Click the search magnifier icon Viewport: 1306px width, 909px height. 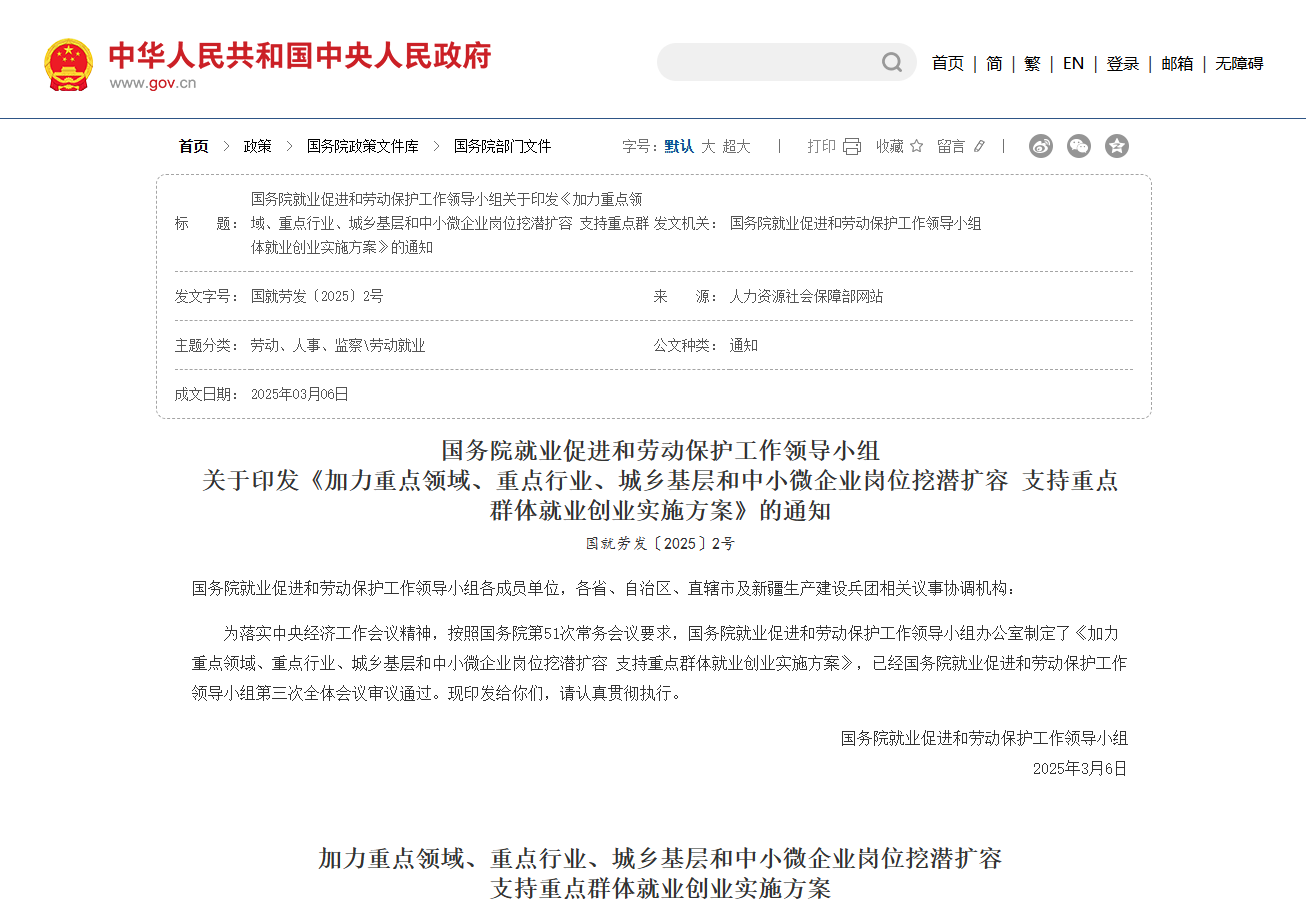point(891,62)
